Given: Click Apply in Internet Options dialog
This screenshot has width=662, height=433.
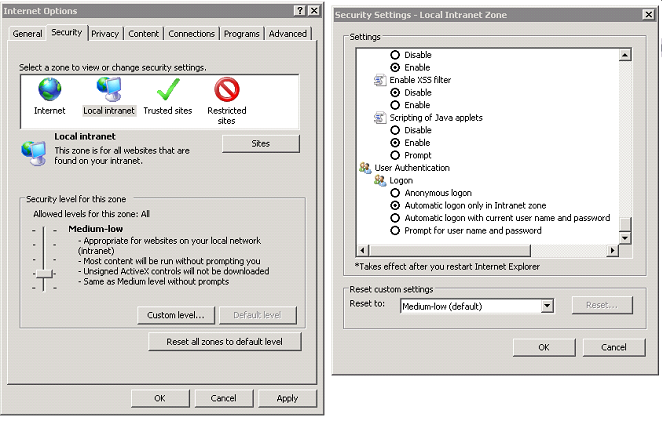Looking at the screenshot, I should pyautogui.click(x=288, y=398).
